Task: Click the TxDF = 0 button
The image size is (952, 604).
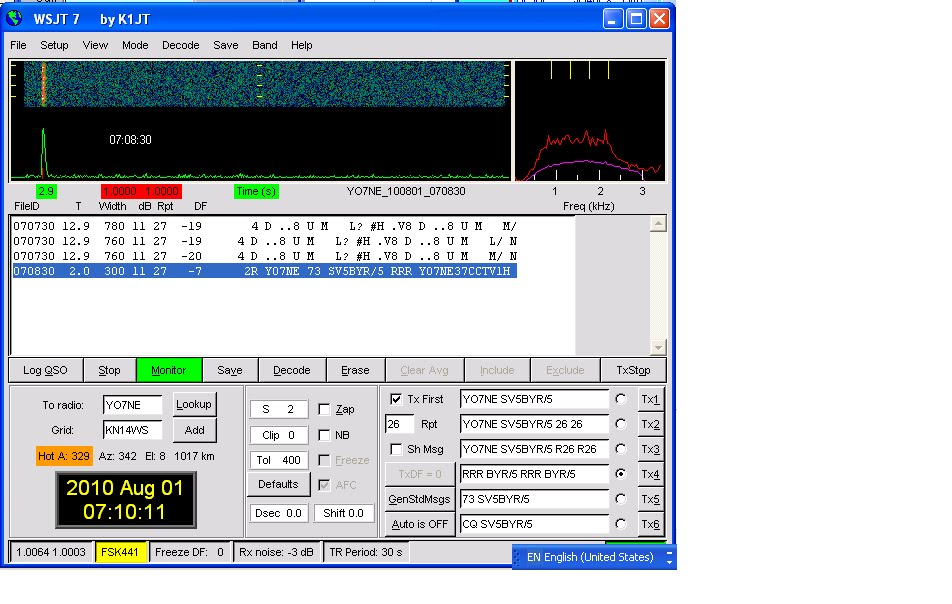Action: click(x=420, y=474)
